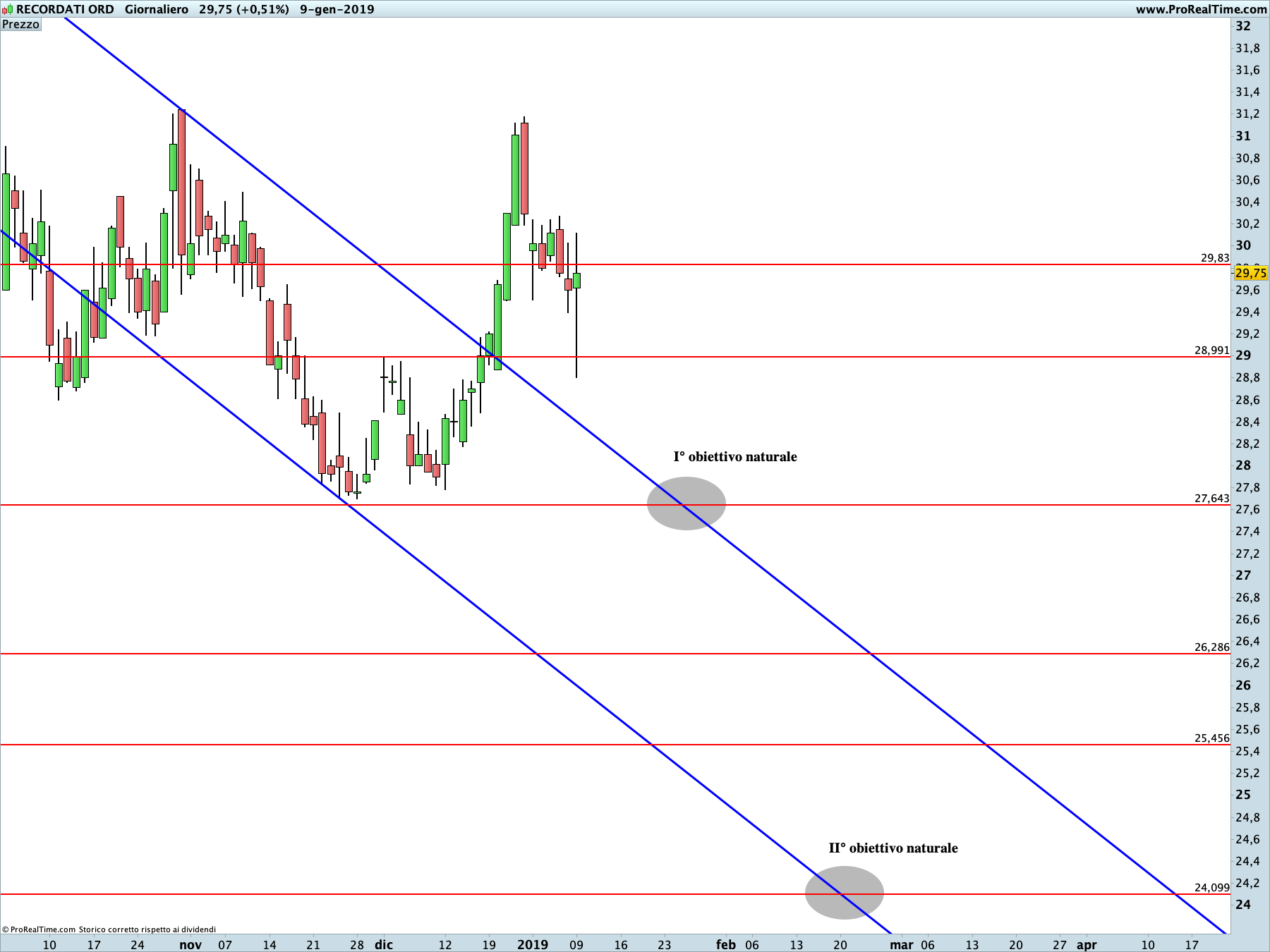The height and width of the screenshot is (952, 1270).
Task: Click the 'nov' month marker on time axis
Action: 190,944
